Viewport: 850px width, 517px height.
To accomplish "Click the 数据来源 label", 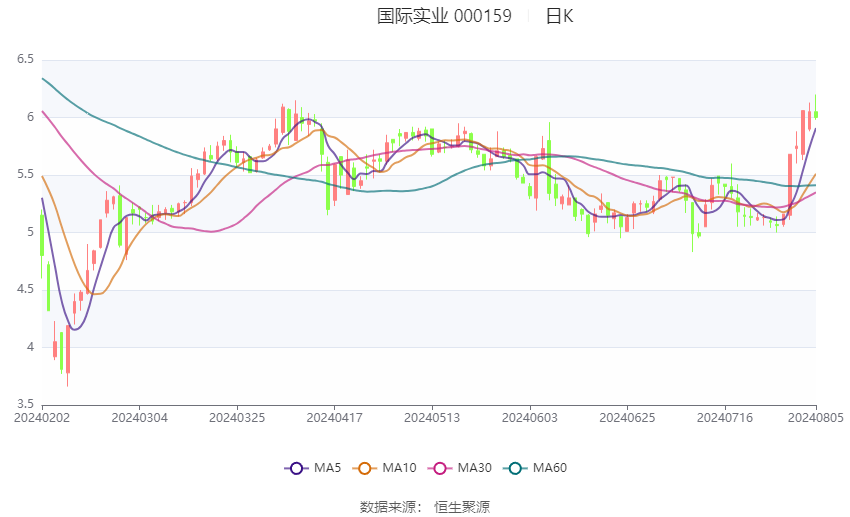I will pos(391,507).
